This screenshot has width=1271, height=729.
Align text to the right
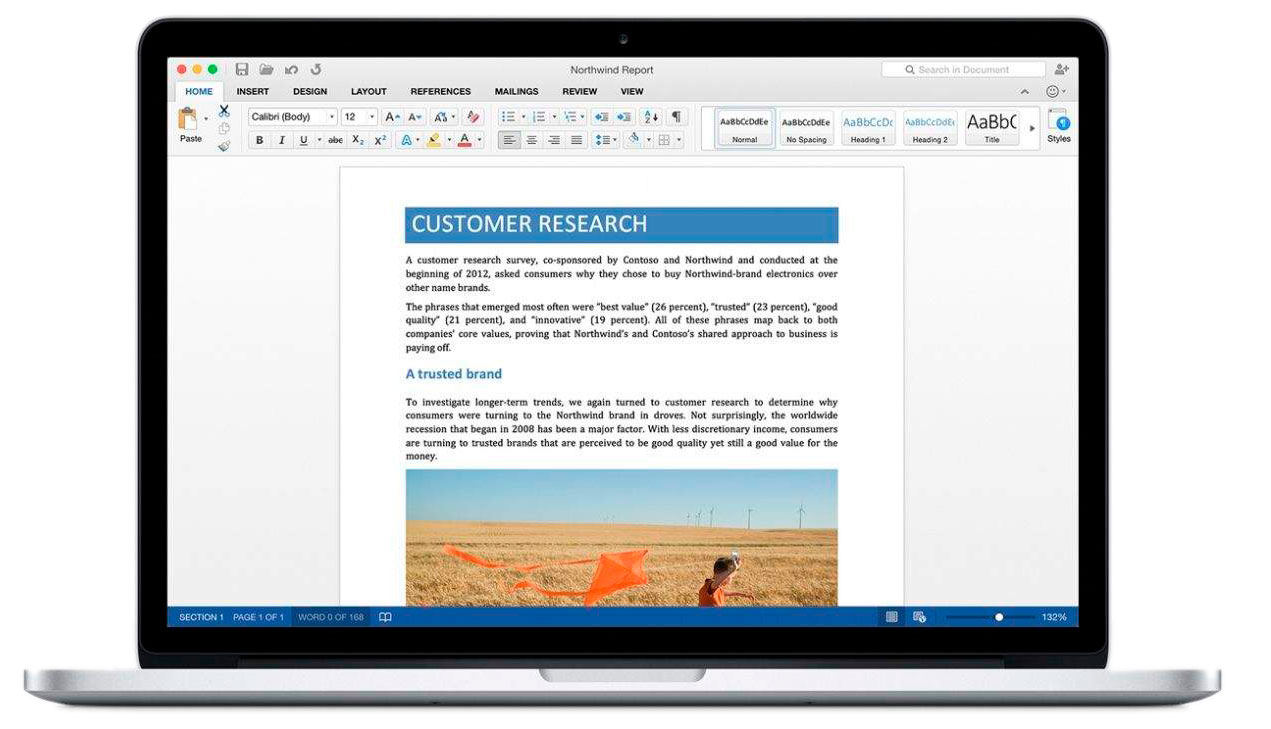tap(554, 140)
